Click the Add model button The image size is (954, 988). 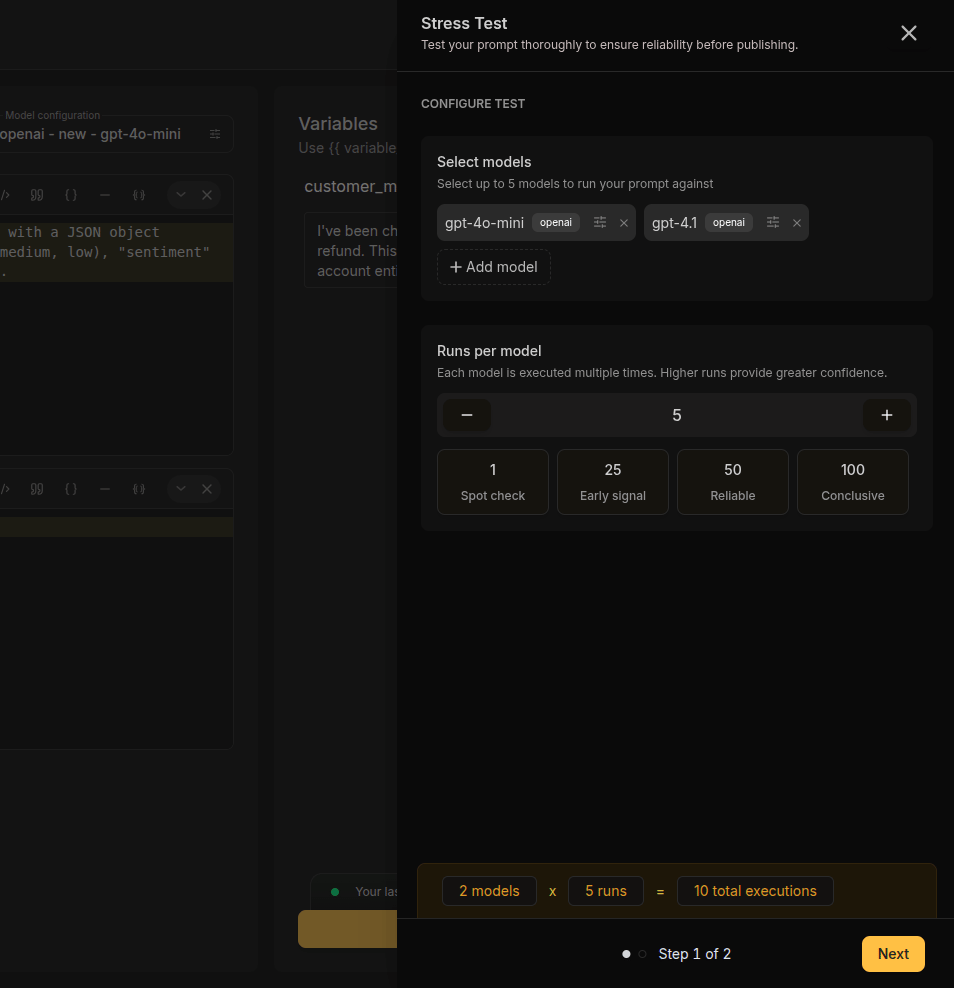[494, 267]
